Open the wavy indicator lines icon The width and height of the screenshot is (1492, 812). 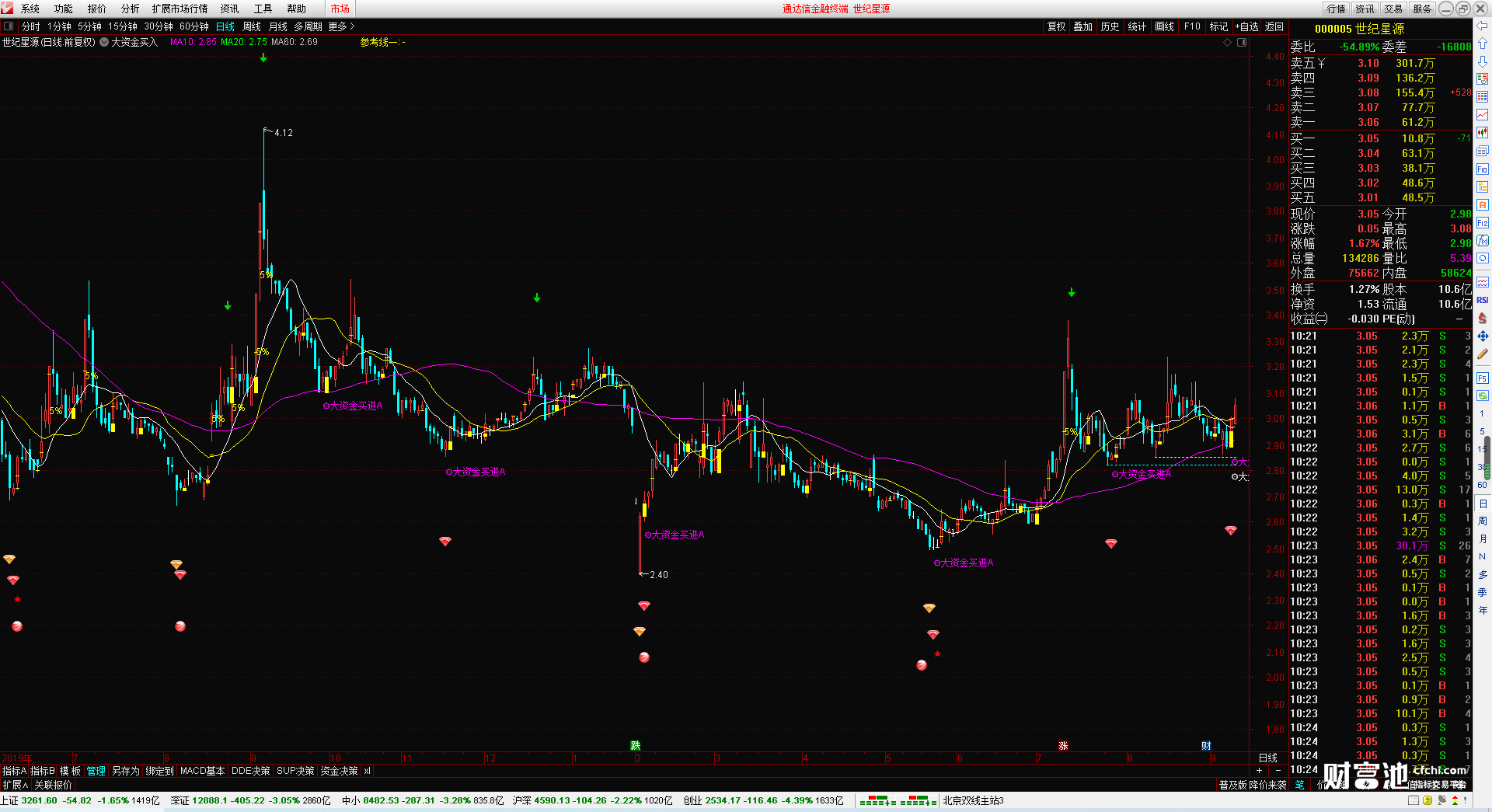1483,282
